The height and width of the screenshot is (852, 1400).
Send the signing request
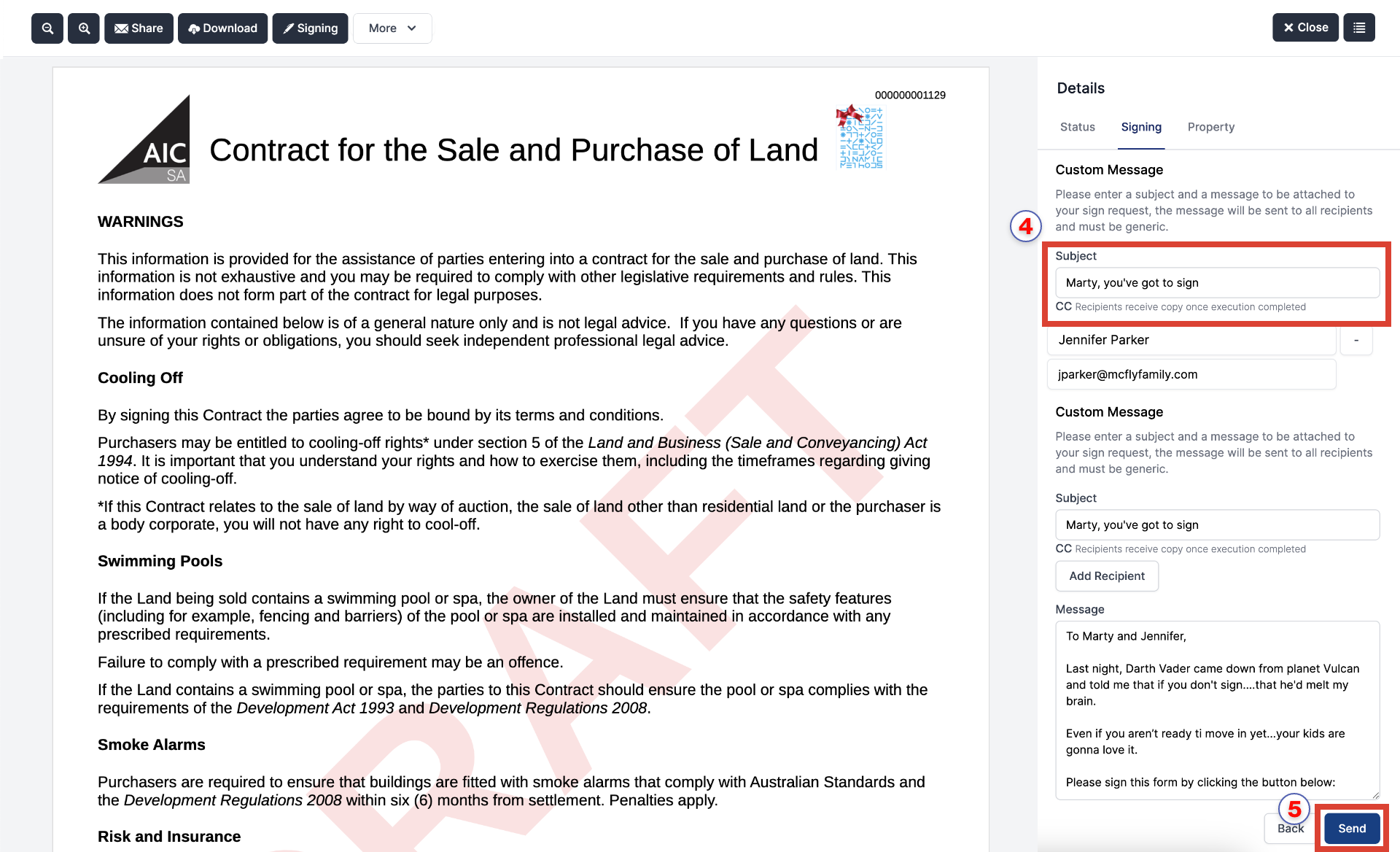pyautogui.click(x=1352, y=829)
